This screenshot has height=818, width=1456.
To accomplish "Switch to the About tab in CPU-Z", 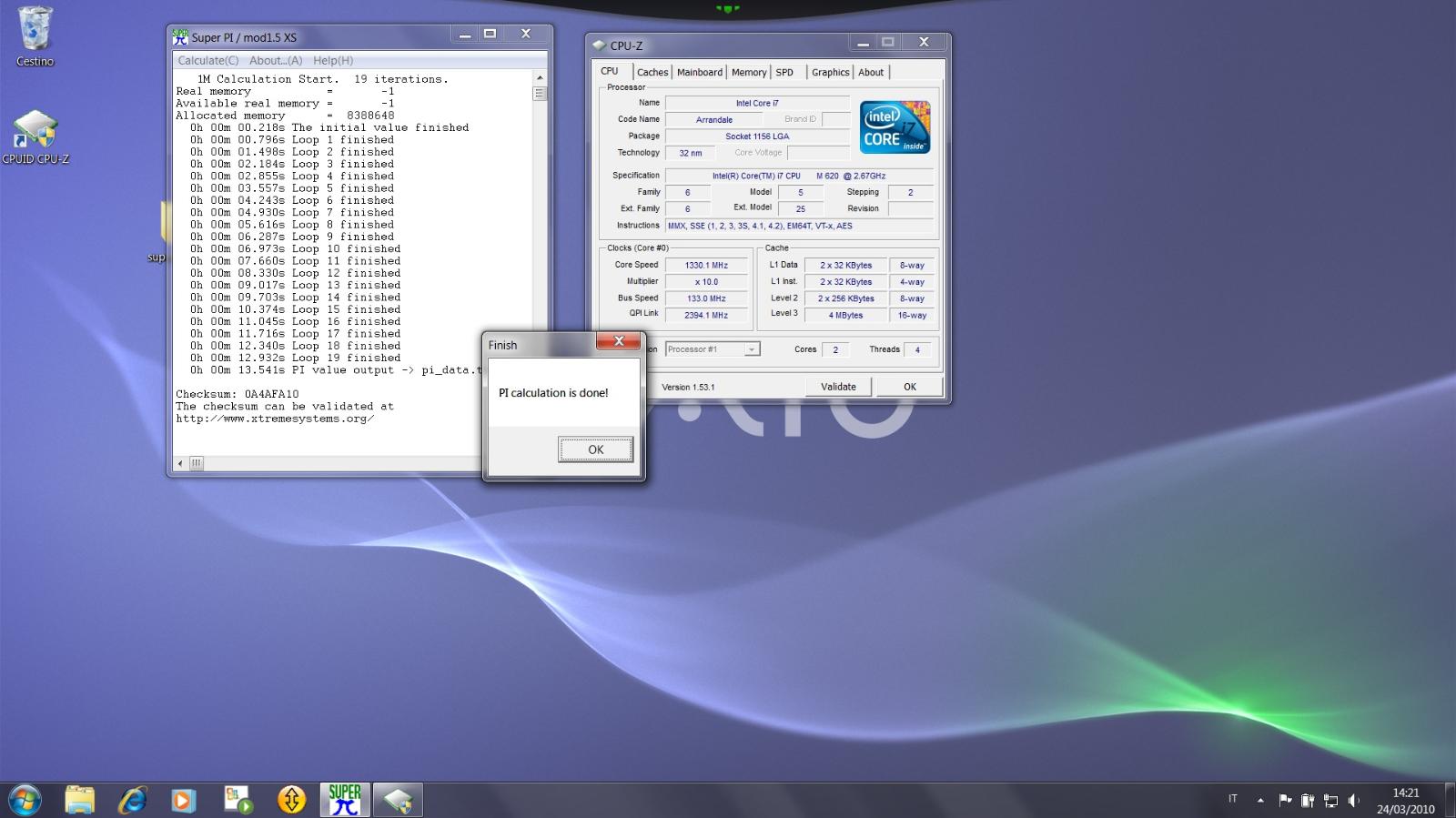I will coord(871,72).
